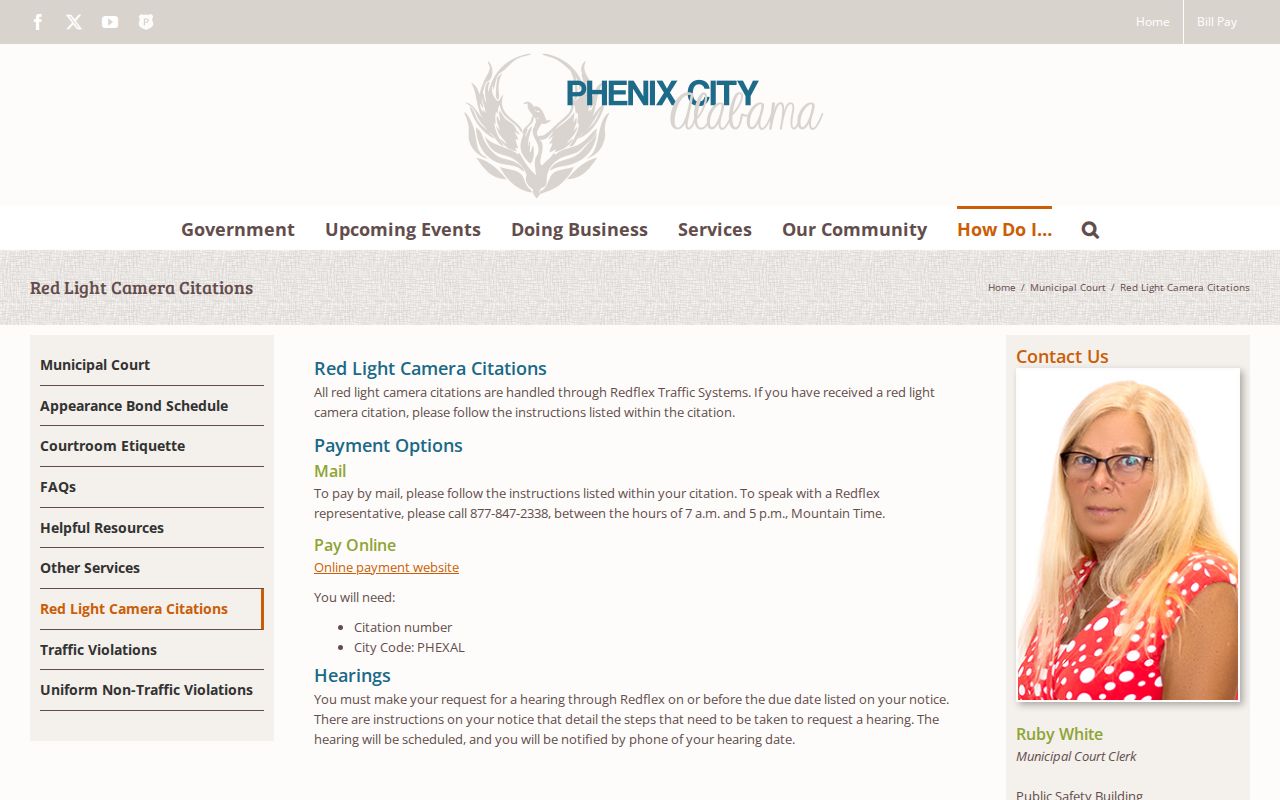The height and width of the screenshot is (800, 1280).
Task: Click the City Code: PHEXAL bullet
Action: (409, 647)
